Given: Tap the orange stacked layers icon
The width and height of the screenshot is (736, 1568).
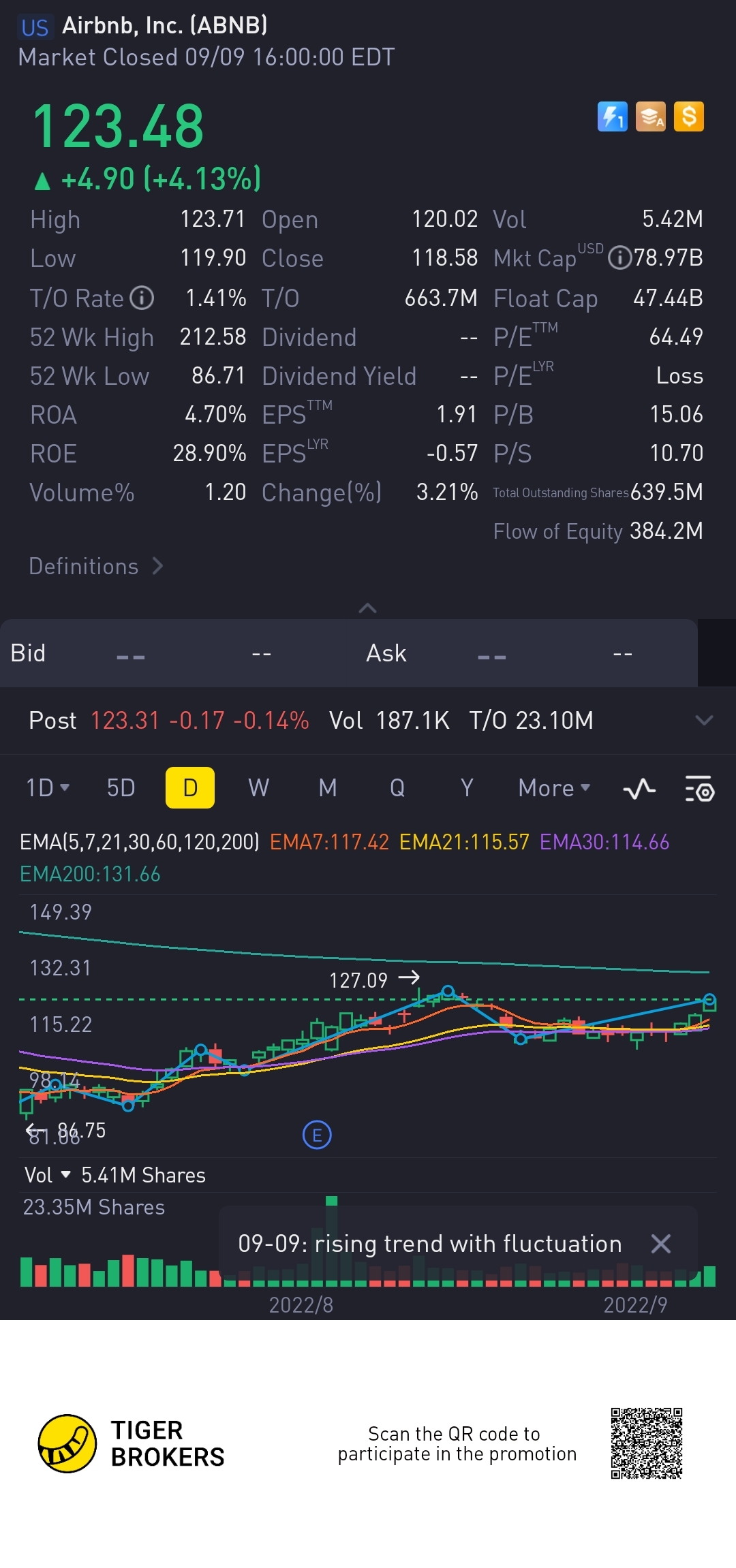Looking at the screenshot, I should click(651, 116).
